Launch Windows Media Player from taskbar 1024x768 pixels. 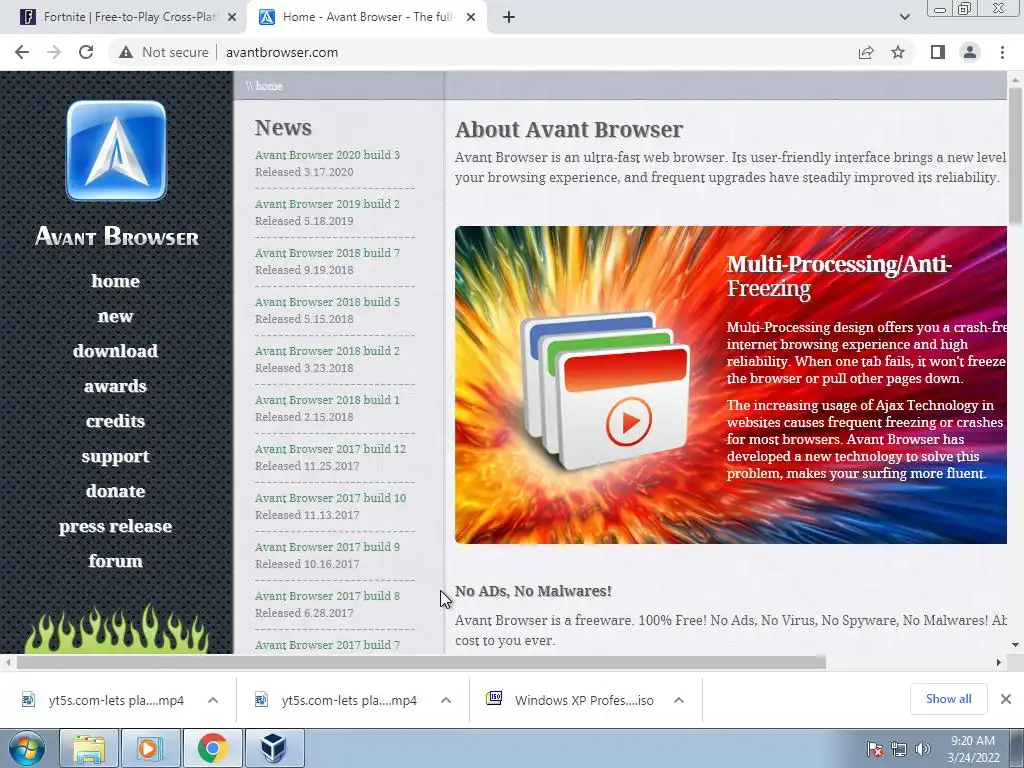pos(150,748)
